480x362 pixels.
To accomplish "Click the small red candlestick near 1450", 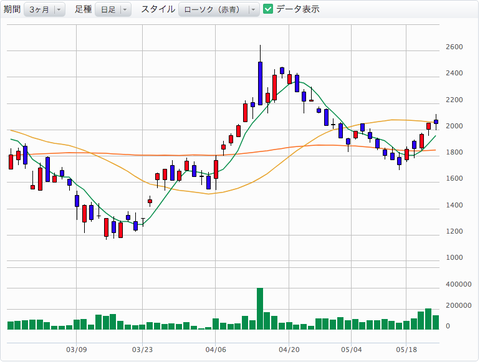I will (150, 201).
